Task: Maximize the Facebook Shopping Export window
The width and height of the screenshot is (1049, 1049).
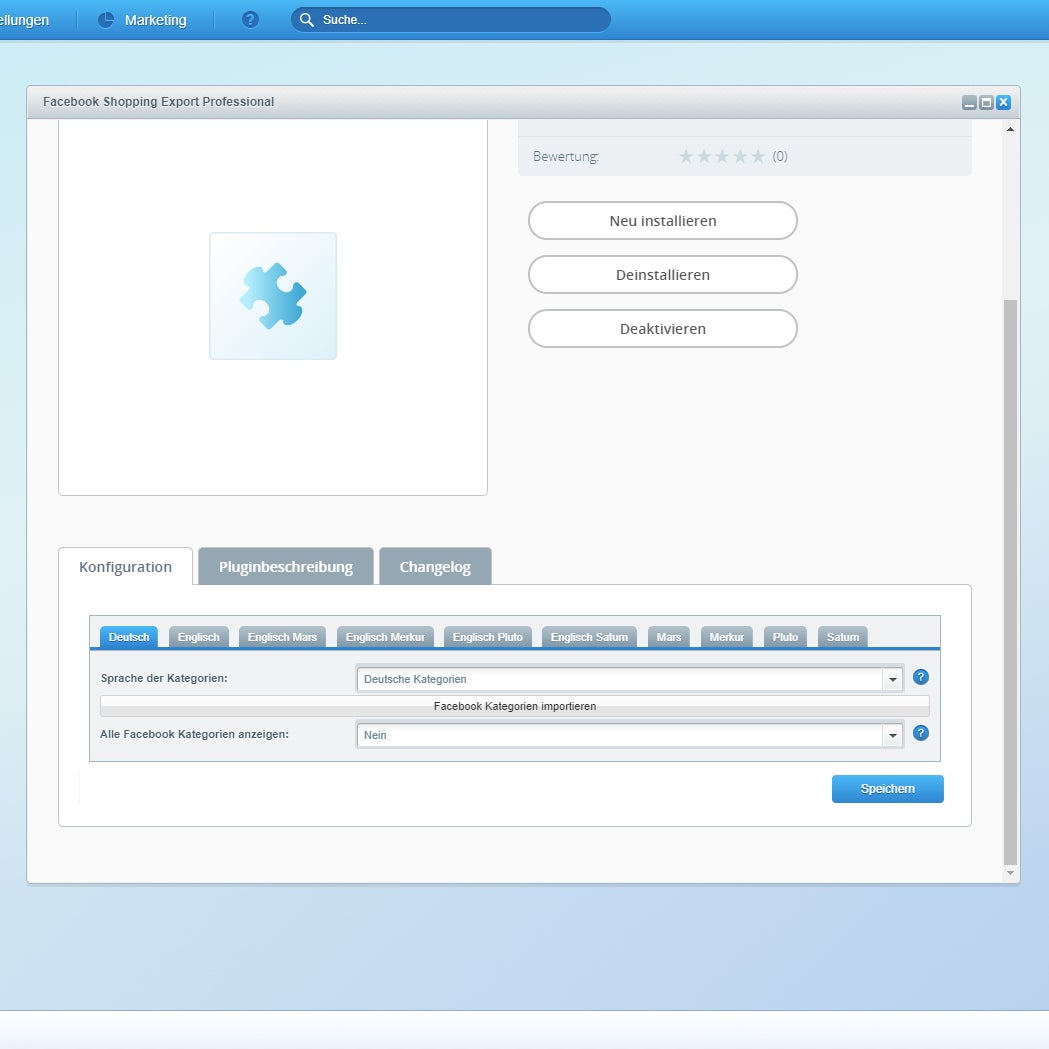Action: pyautogui.click(x=986, y=102)
